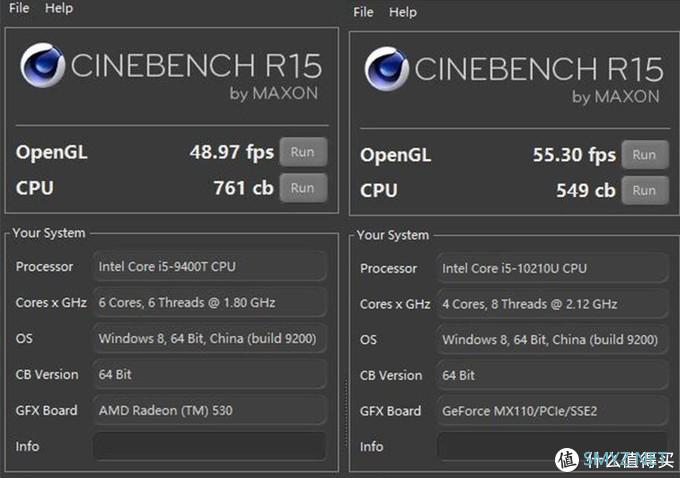Click the Cinebench sphere logo, left window

tap(43, 69)
